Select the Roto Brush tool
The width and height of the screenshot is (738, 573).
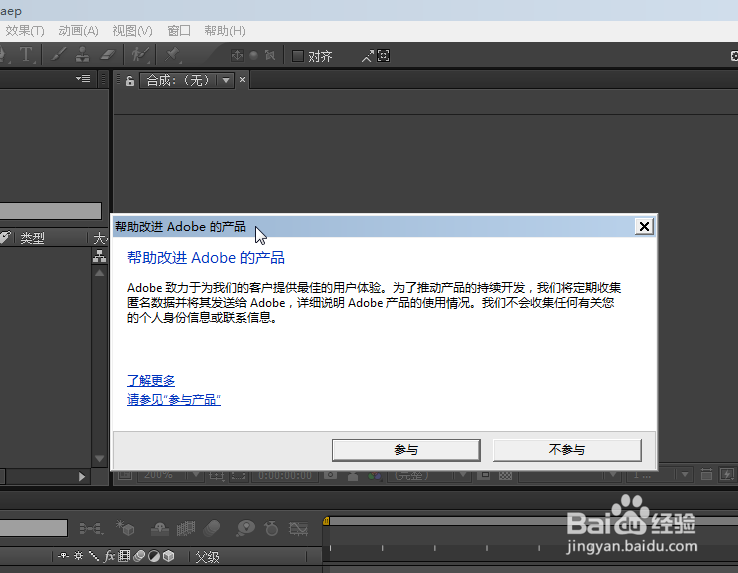coord(140,55)
